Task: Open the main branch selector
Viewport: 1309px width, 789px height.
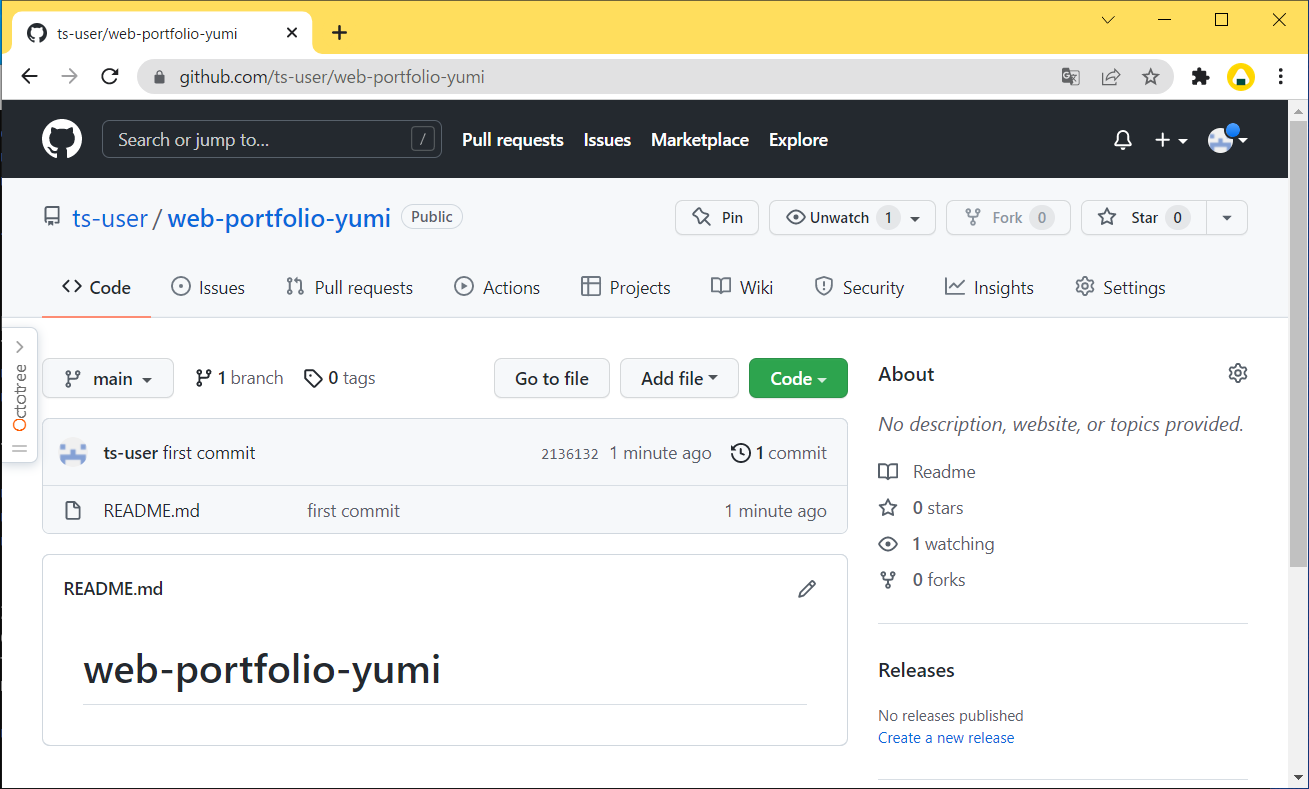Action: [108, 378]
